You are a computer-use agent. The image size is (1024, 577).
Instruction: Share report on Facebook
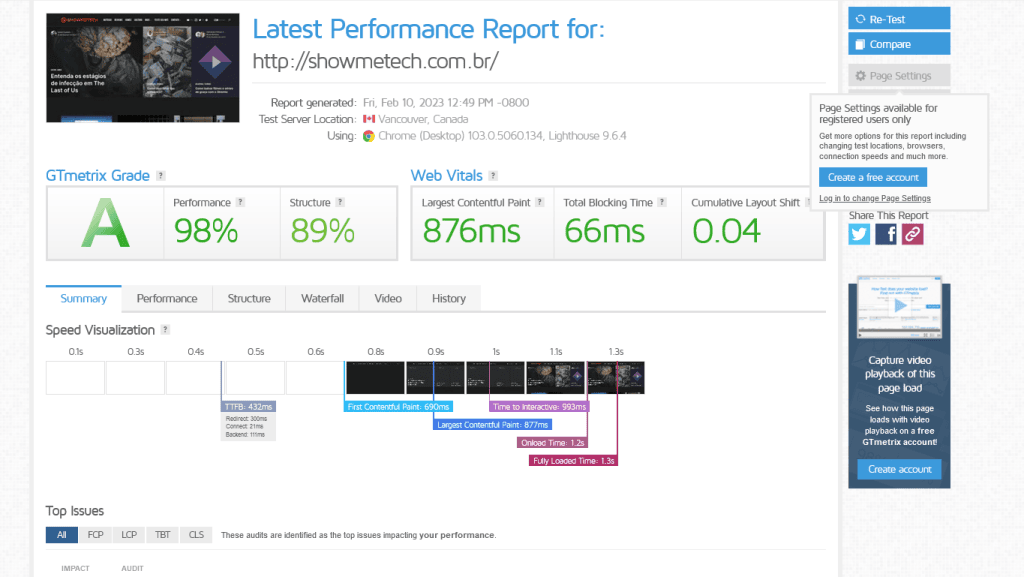pos(886,234)
